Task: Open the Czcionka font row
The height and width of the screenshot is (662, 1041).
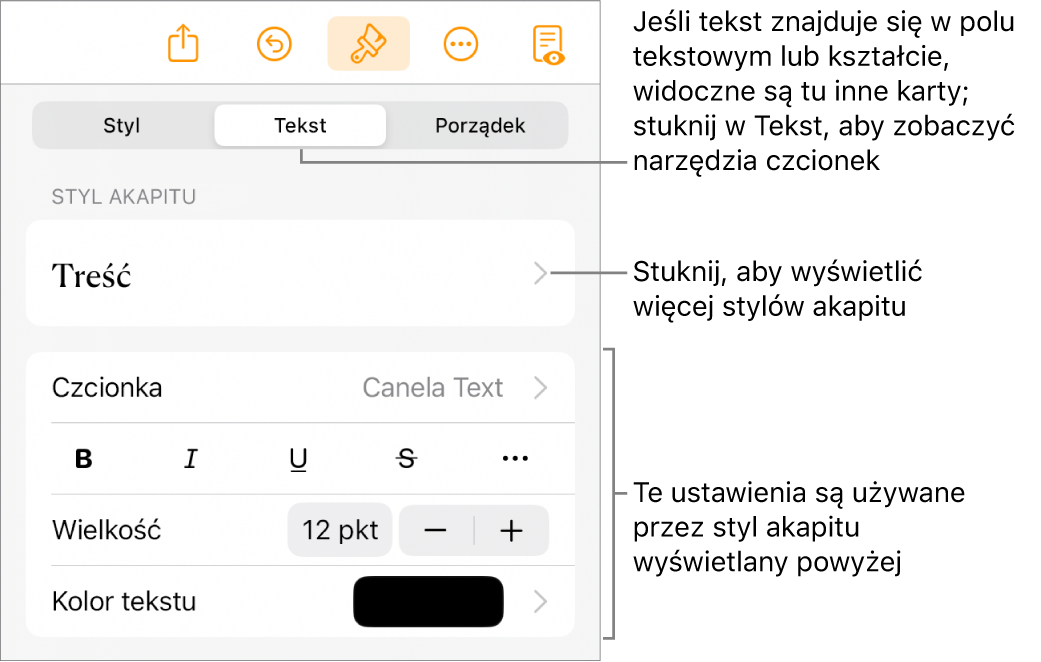Action: click(x=300, y=388)
